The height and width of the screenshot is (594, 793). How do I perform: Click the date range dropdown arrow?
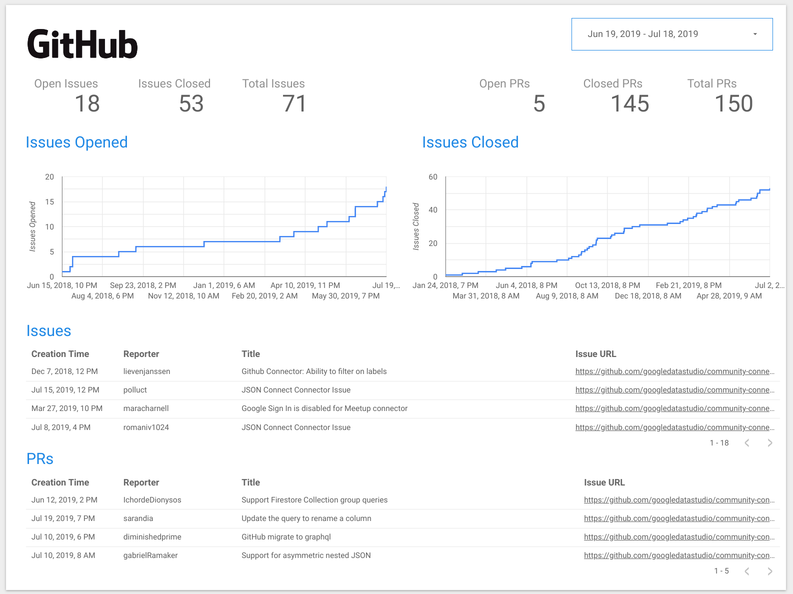tap(755, 34)
